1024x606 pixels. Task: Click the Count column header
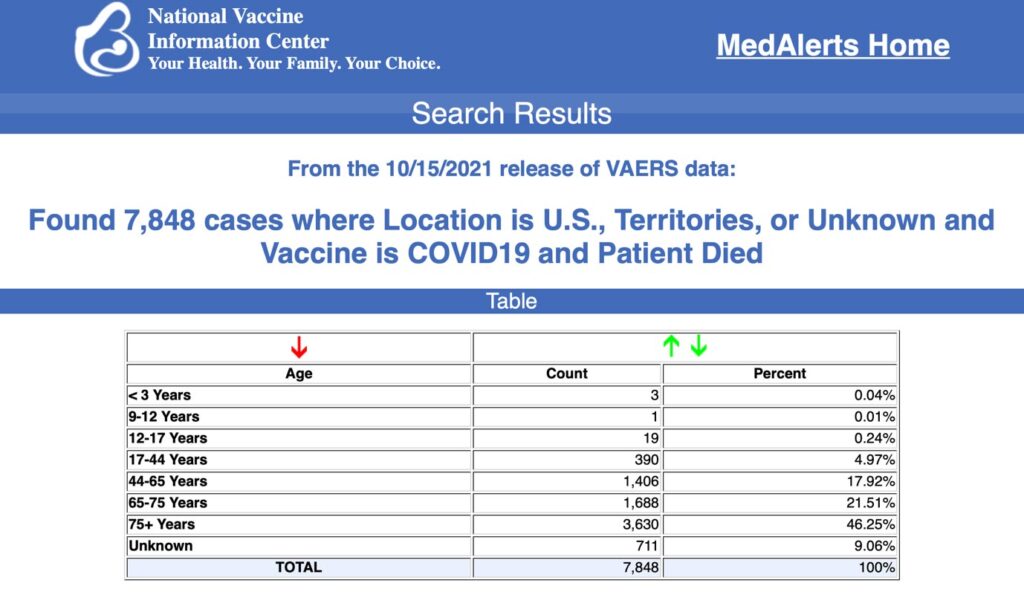point(567,374)
